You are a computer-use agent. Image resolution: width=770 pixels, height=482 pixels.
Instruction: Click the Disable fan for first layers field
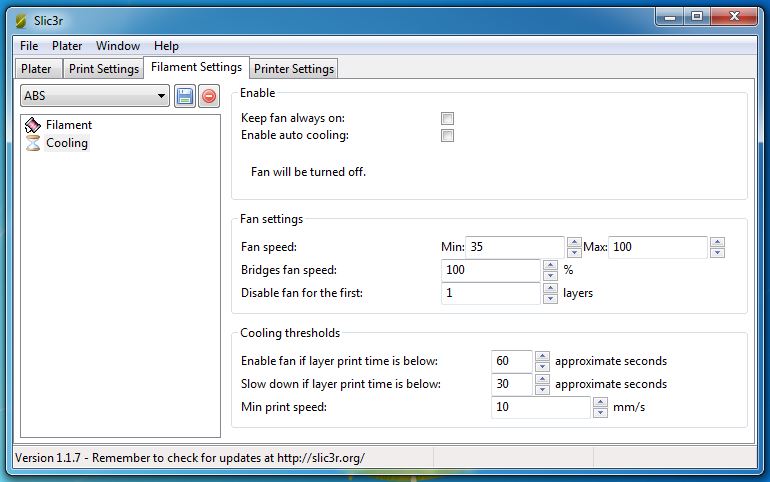tap(491, 293)
